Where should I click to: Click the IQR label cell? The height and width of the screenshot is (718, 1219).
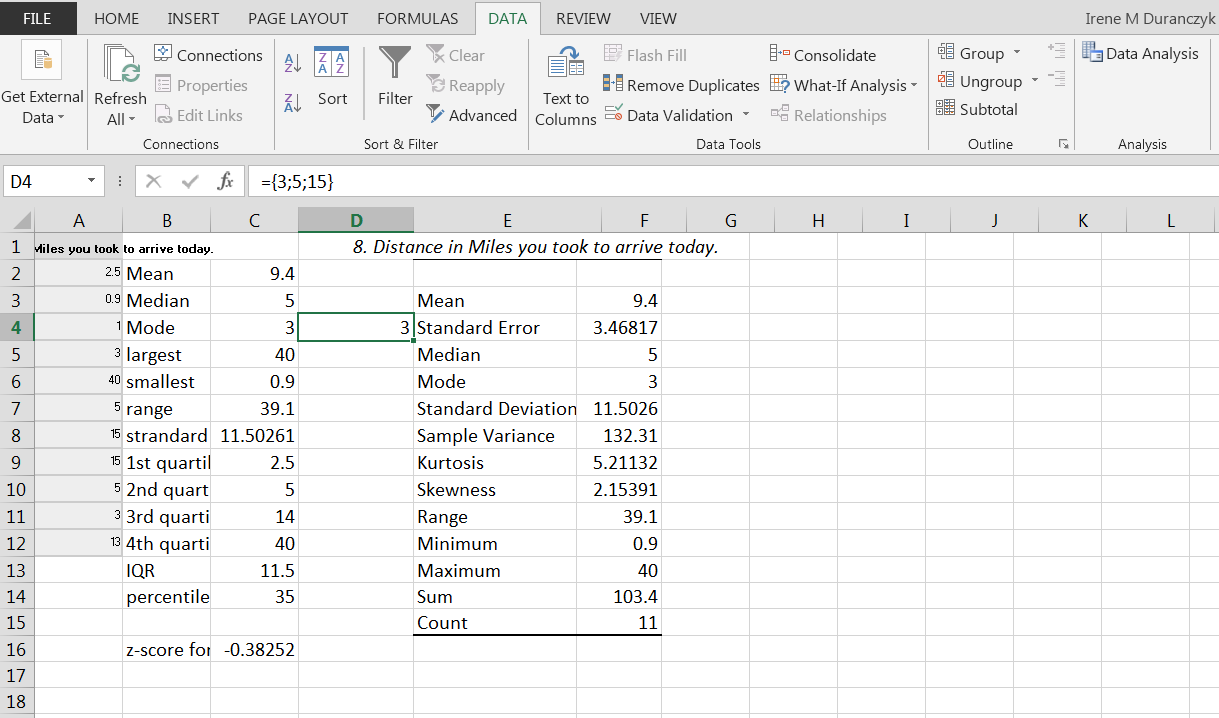pos(166,571)
